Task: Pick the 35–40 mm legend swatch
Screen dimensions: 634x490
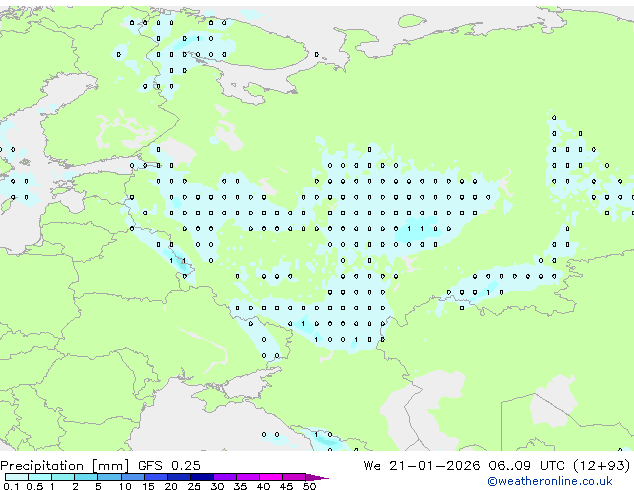Action: pos(247,477)
